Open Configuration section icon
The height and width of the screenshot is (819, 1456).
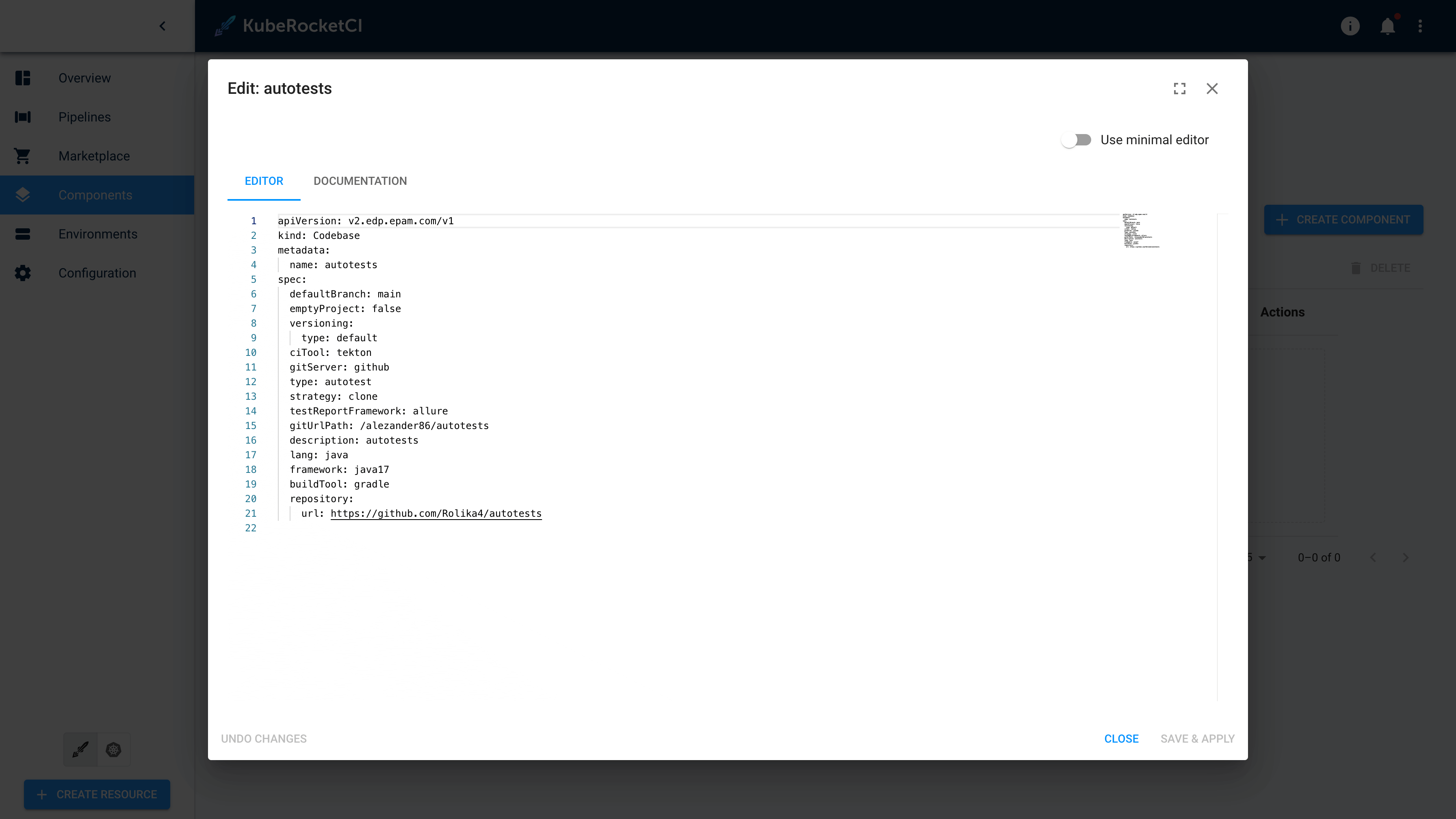pos(23,273)
